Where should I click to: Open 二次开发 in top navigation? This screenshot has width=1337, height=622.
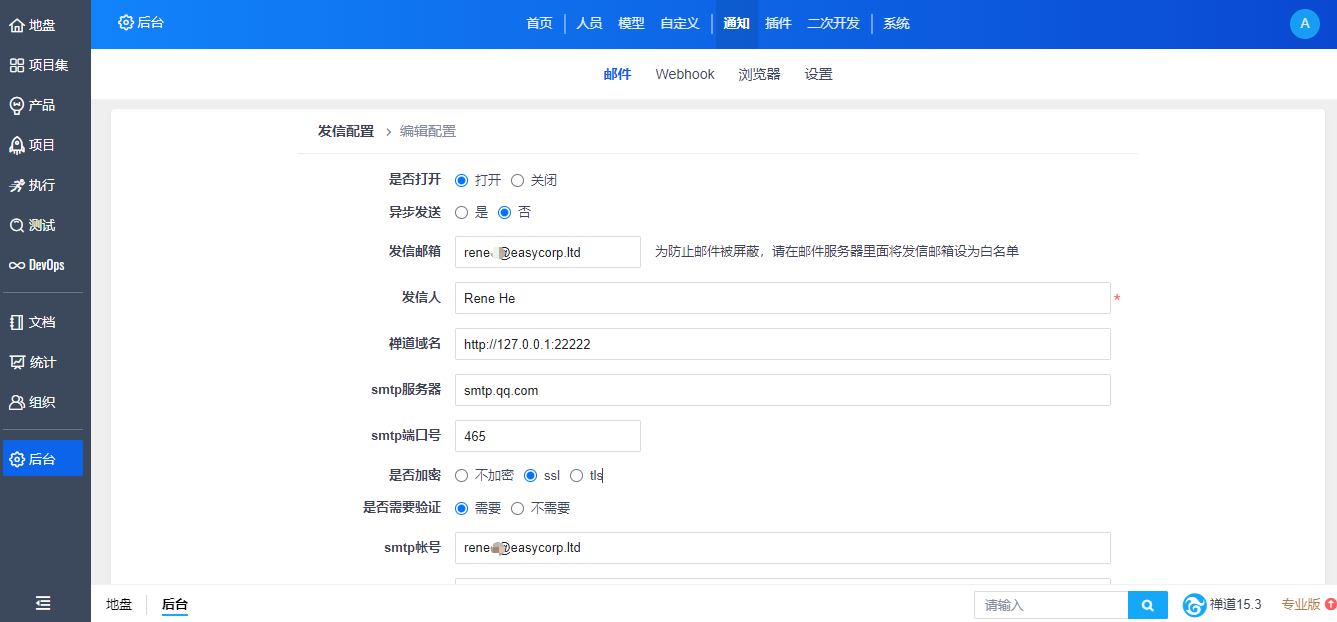[x=833, y=23]
